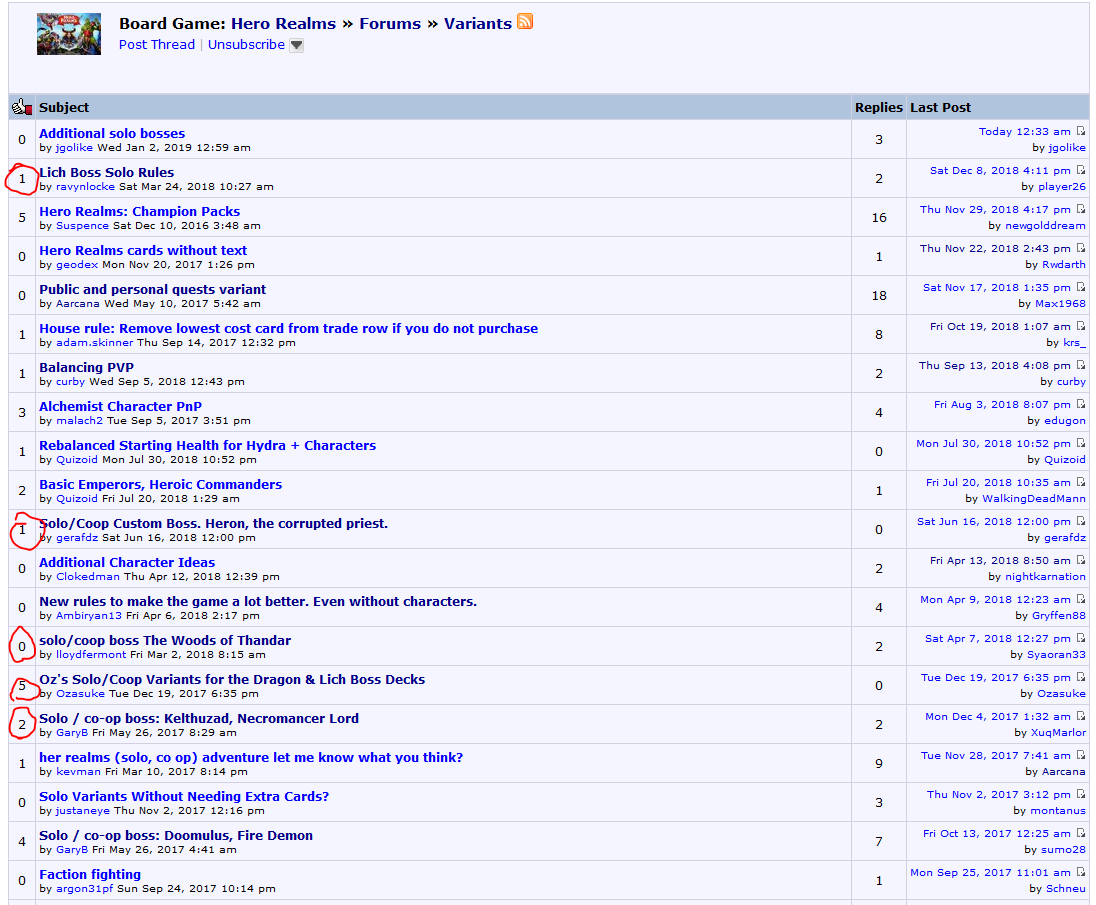Viewport: 1096px width, 905px height.
Task: Click last post icon for Doomulus Fire Demon thread
Action: [x=1081, y=834]
